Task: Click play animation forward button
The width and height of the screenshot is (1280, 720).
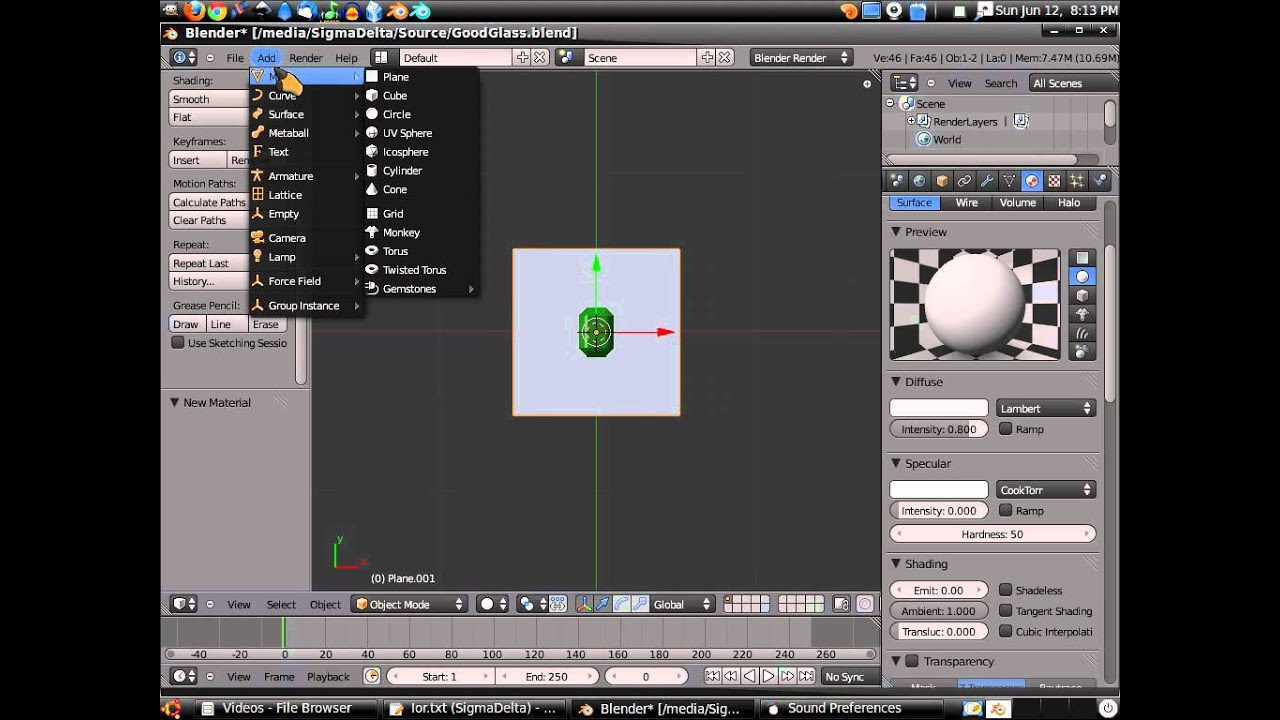Action: tap(768, 676)
